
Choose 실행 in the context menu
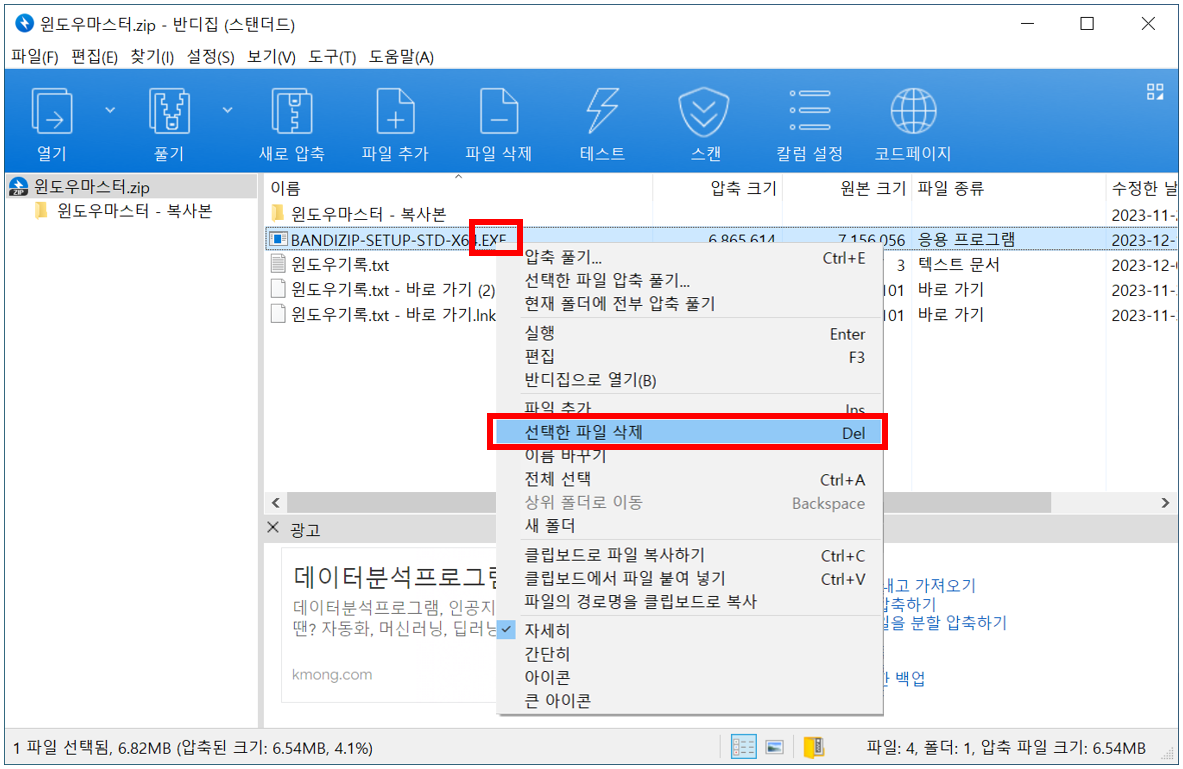(x=690, y=334)
